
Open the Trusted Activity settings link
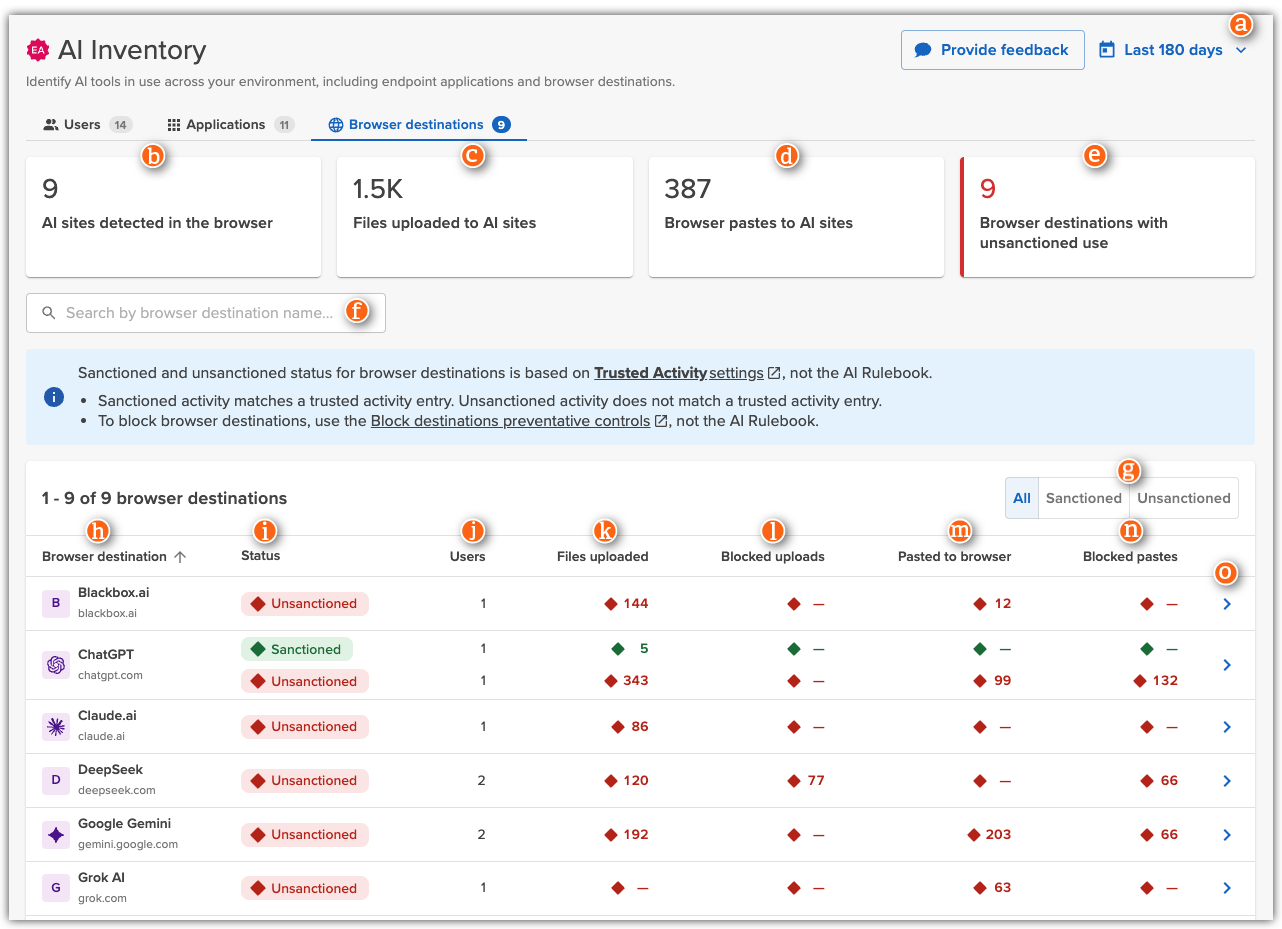[679, 373]
